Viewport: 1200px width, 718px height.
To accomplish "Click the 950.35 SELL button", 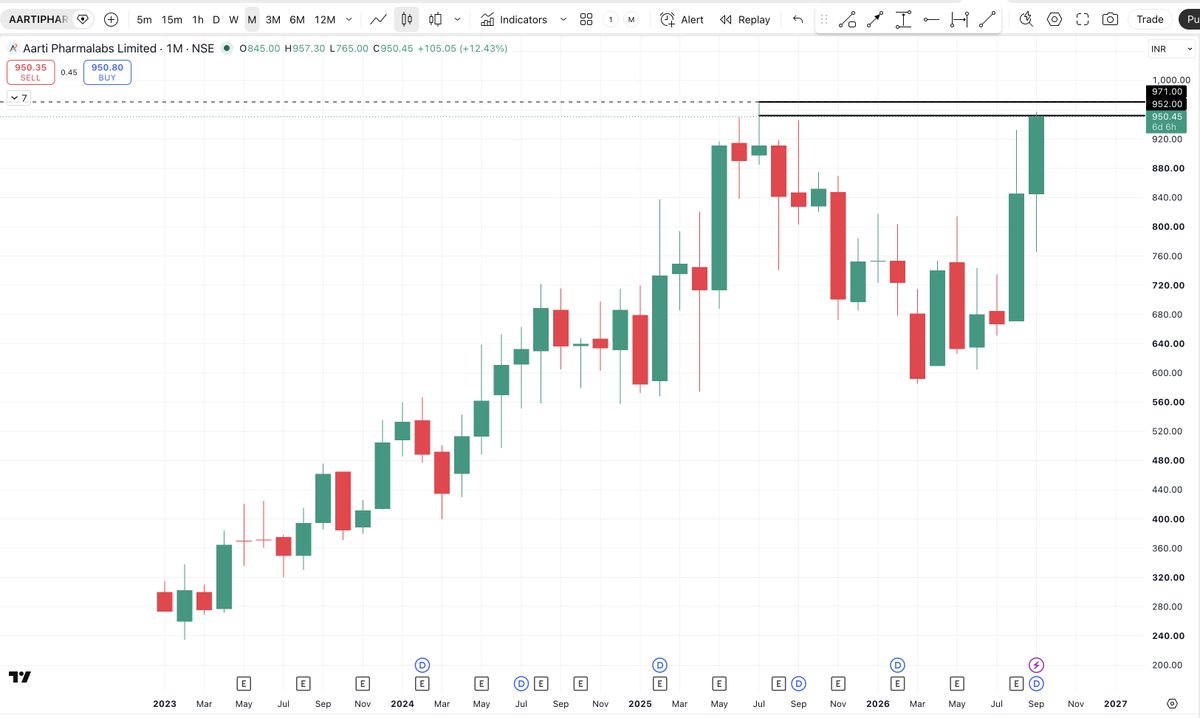I will [30, 72].
